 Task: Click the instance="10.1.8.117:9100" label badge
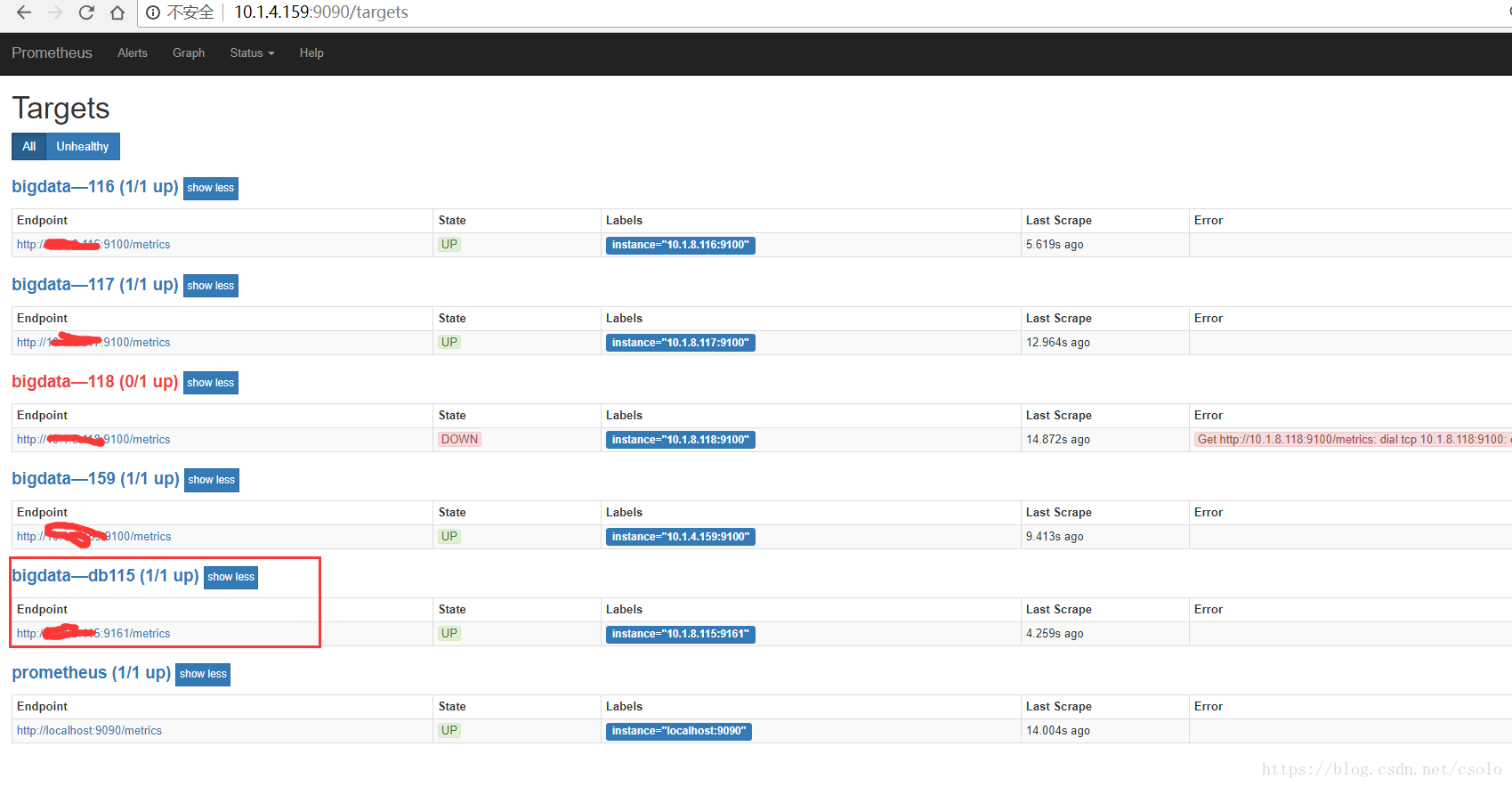[x=681, y=343]
